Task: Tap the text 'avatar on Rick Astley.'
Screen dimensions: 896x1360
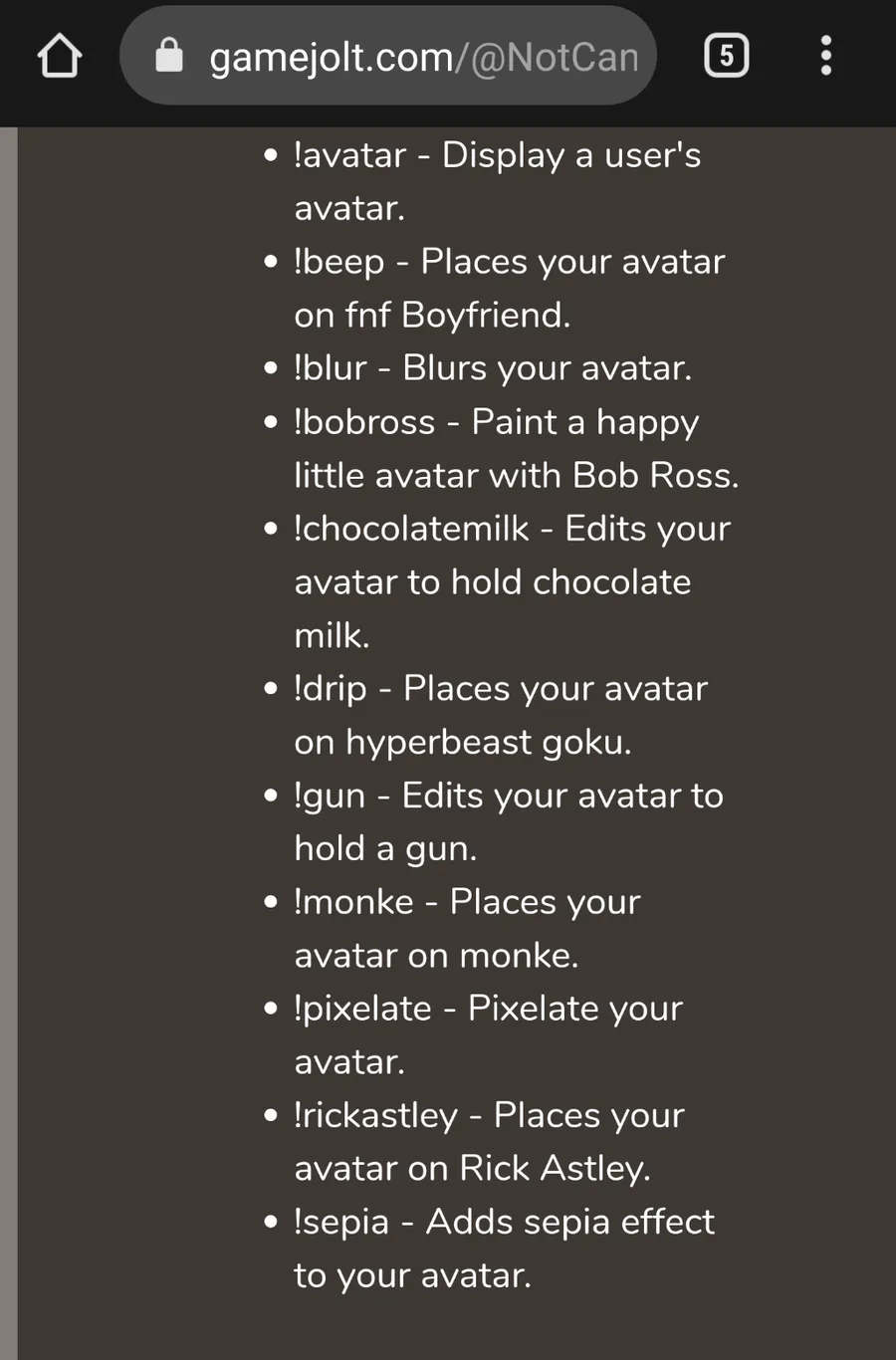Action: point(473,1169)
